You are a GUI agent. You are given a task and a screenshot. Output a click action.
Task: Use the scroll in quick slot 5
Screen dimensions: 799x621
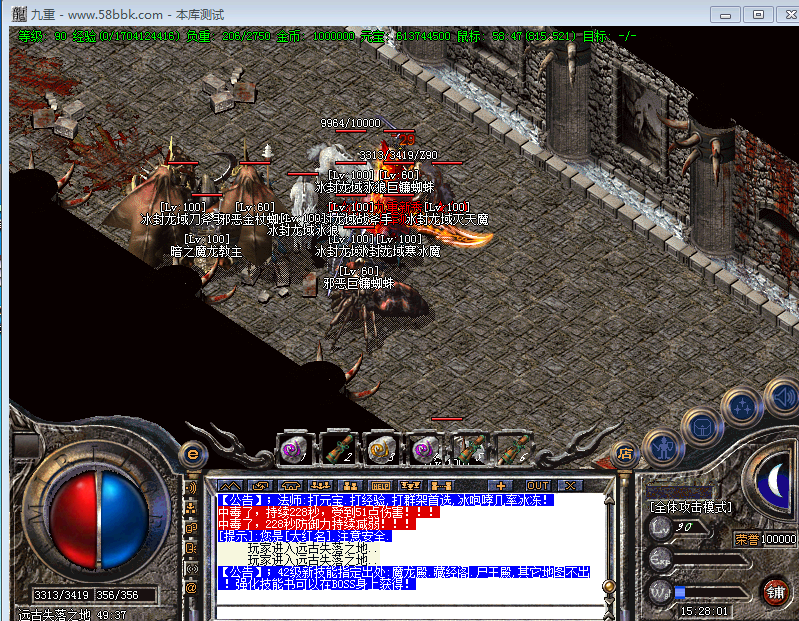469,449
